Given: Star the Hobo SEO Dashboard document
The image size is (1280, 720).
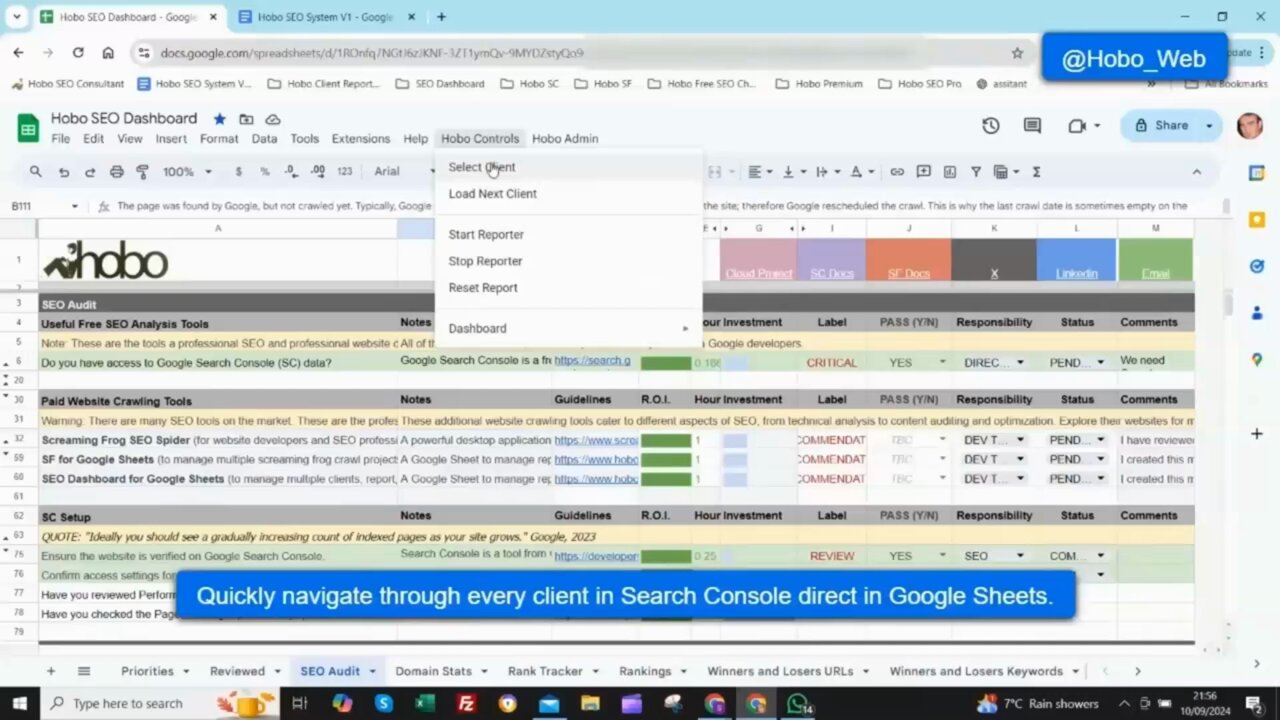Looking at the screenshot, I should point(219,119).
